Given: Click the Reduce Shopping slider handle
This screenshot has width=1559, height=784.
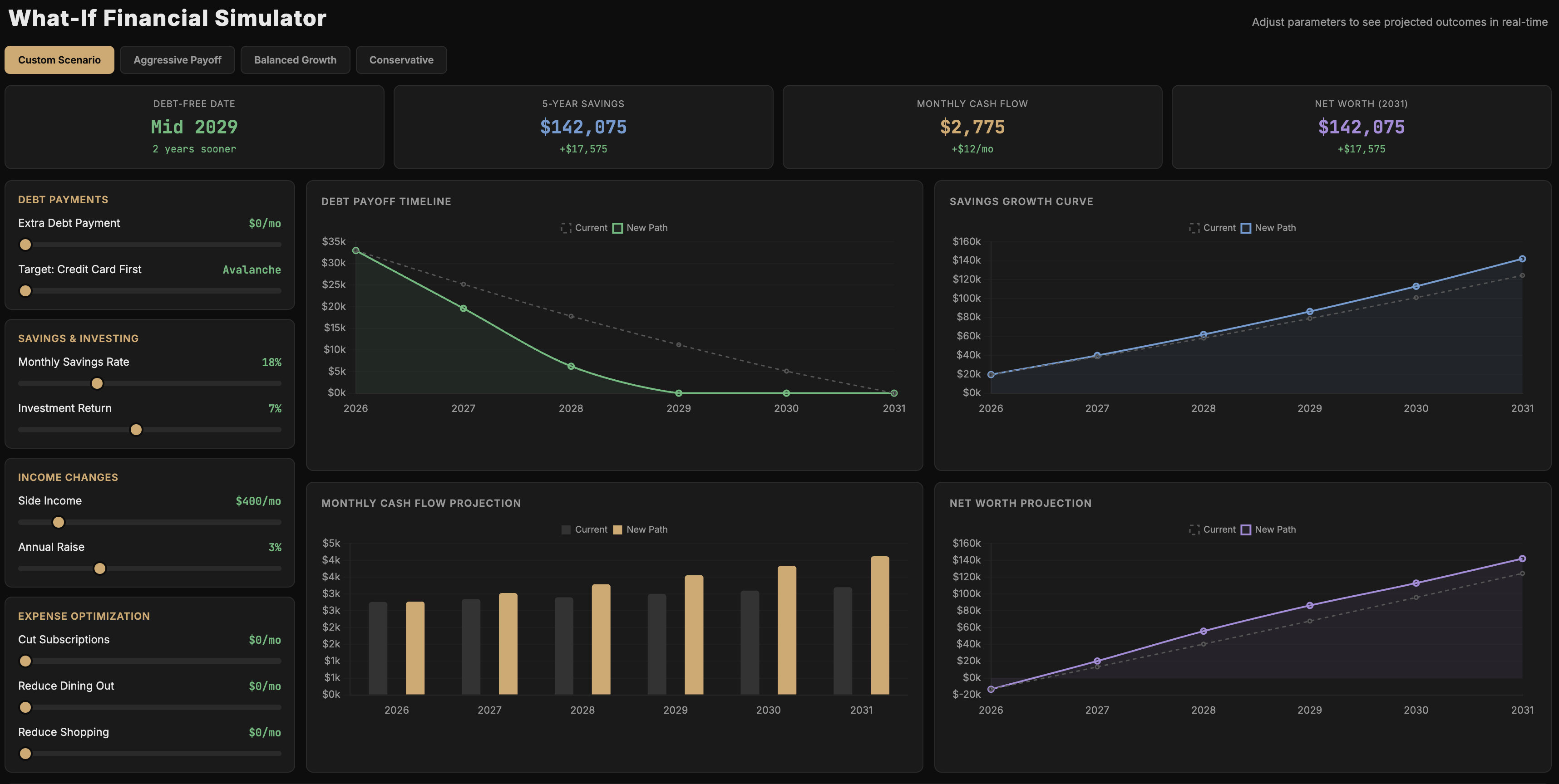Looking at the screenshot, I should click(25, 754).
